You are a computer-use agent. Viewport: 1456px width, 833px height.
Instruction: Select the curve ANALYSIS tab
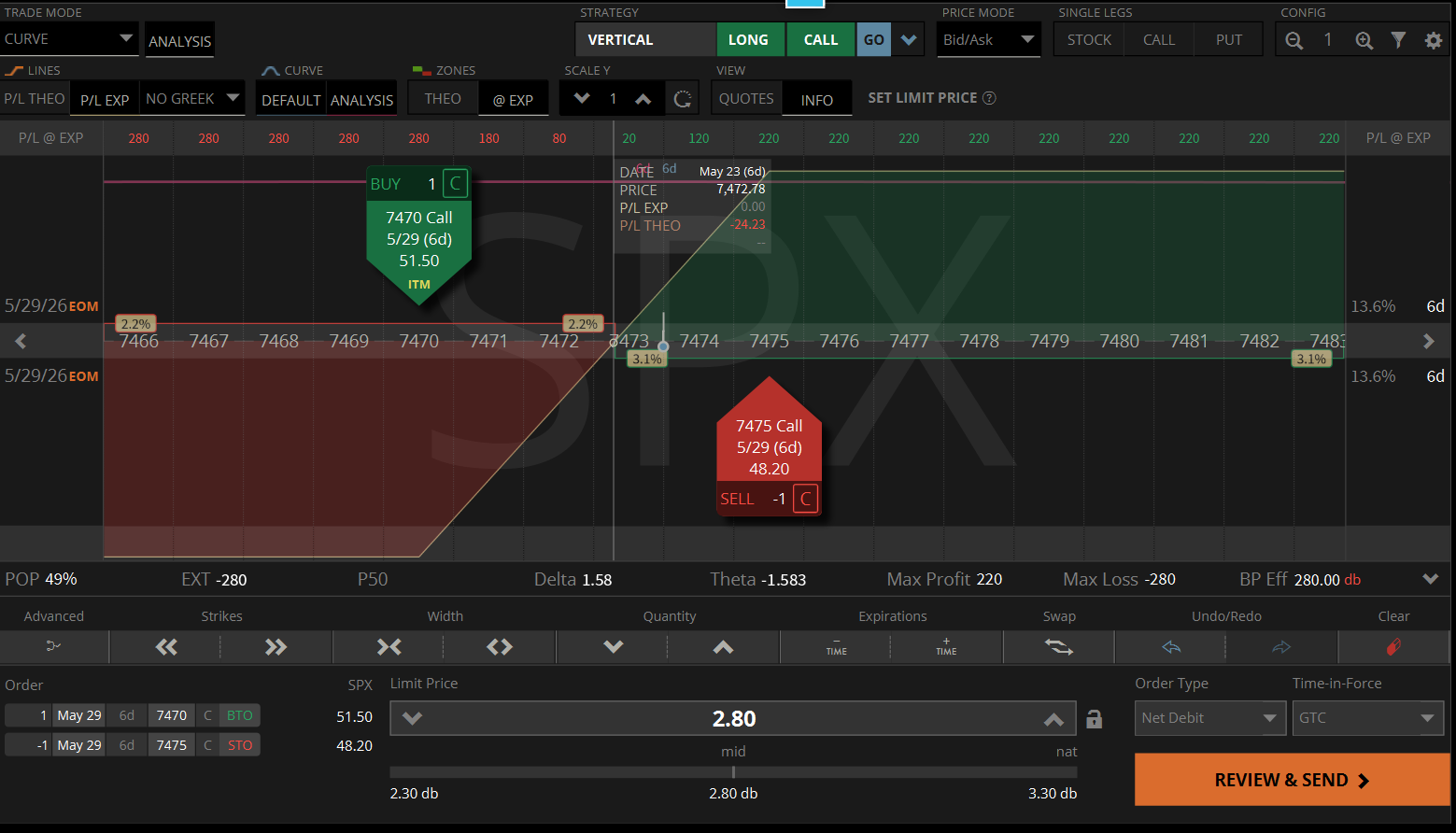click(362, 100)
